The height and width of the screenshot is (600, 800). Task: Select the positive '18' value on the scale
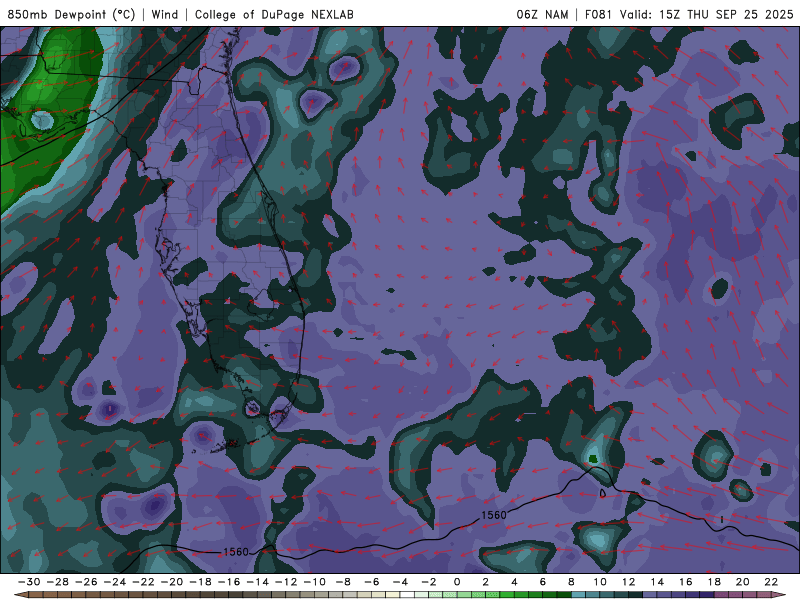714,582
